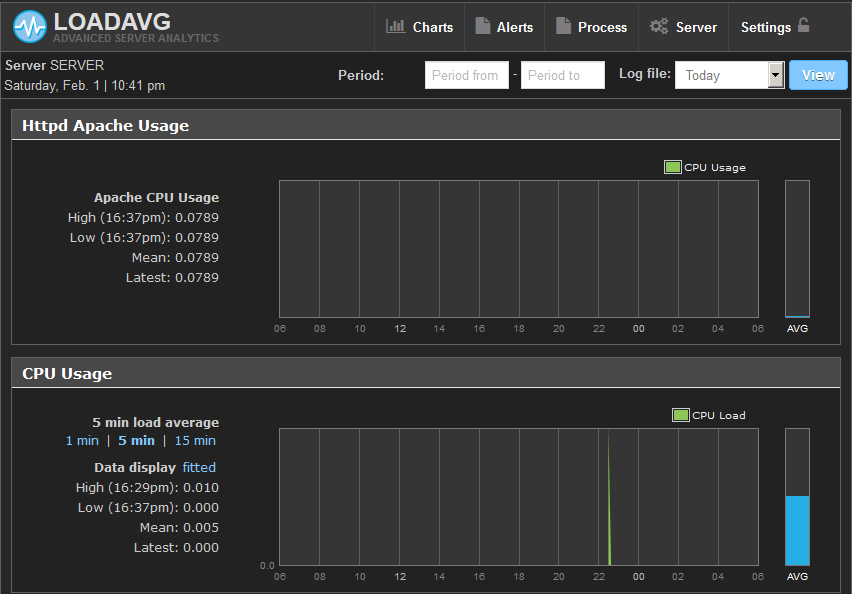Viewport: 852px width, 594px height.
Task: Open the Today log file combo box
Action: (x=721, y=75)
